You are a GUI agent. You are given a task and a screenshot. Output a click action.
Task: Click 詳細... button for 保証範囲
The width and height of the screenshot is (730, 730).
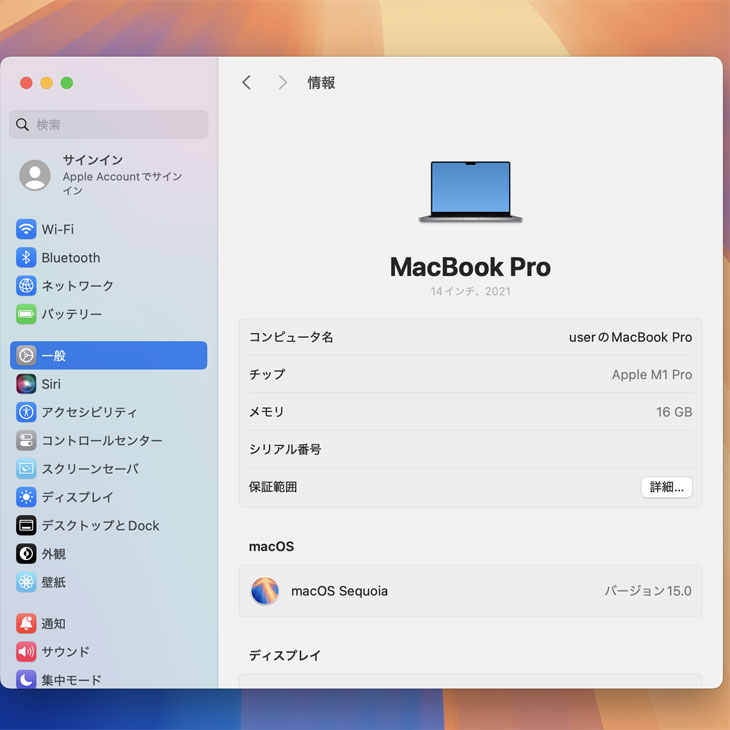click(x=666, y=487)
